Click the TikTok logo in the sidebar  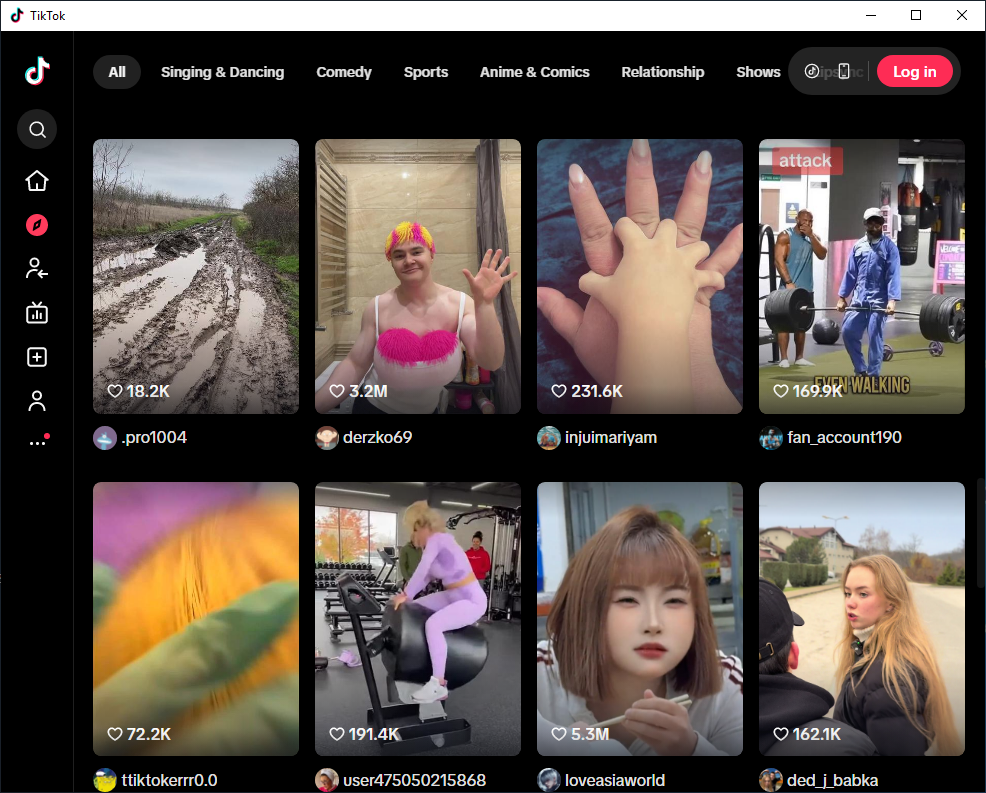click(x=37, y=71)
